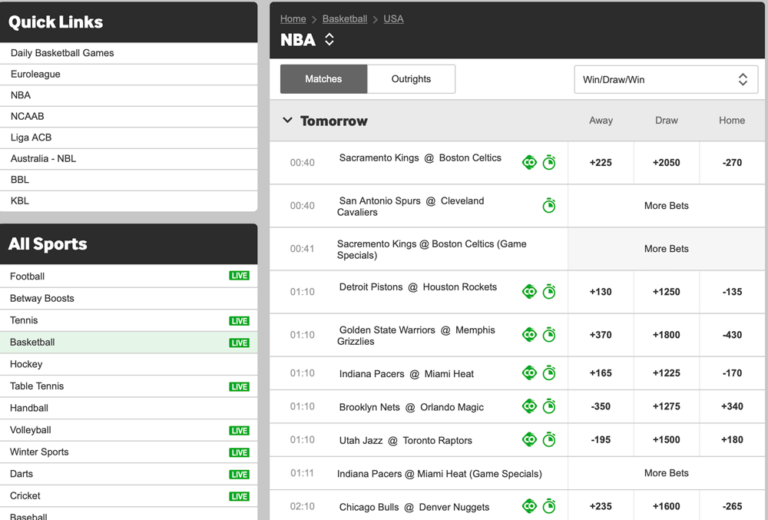The width and height of the screenshot is (768, 520).
Task: Click the LIVE badge next to Basketball
Action: (x=239, y=343)
